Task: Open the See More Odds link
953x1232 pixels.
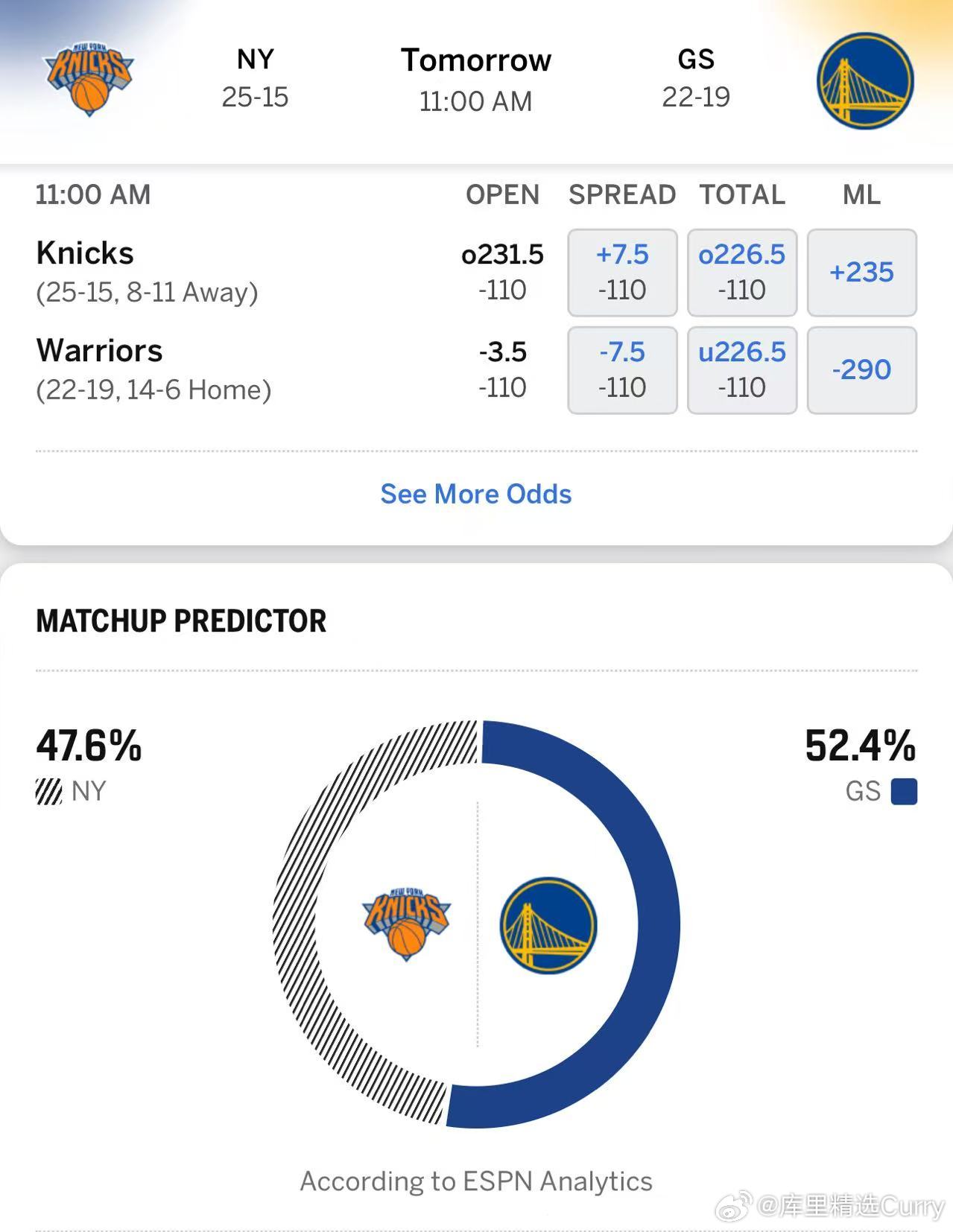Action: [476, 494]
